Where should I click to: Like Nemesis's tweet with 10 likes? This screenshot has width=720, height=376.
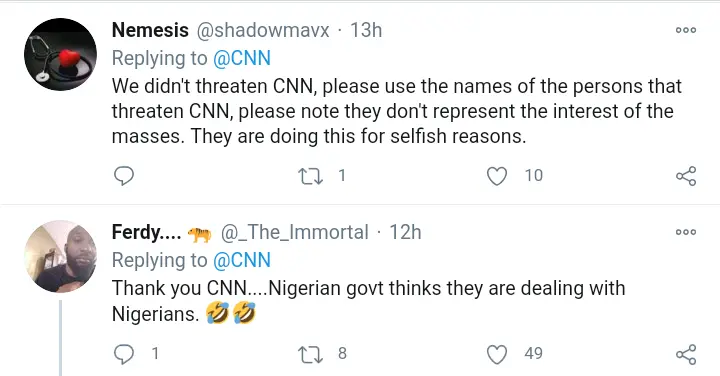point(497,176)
